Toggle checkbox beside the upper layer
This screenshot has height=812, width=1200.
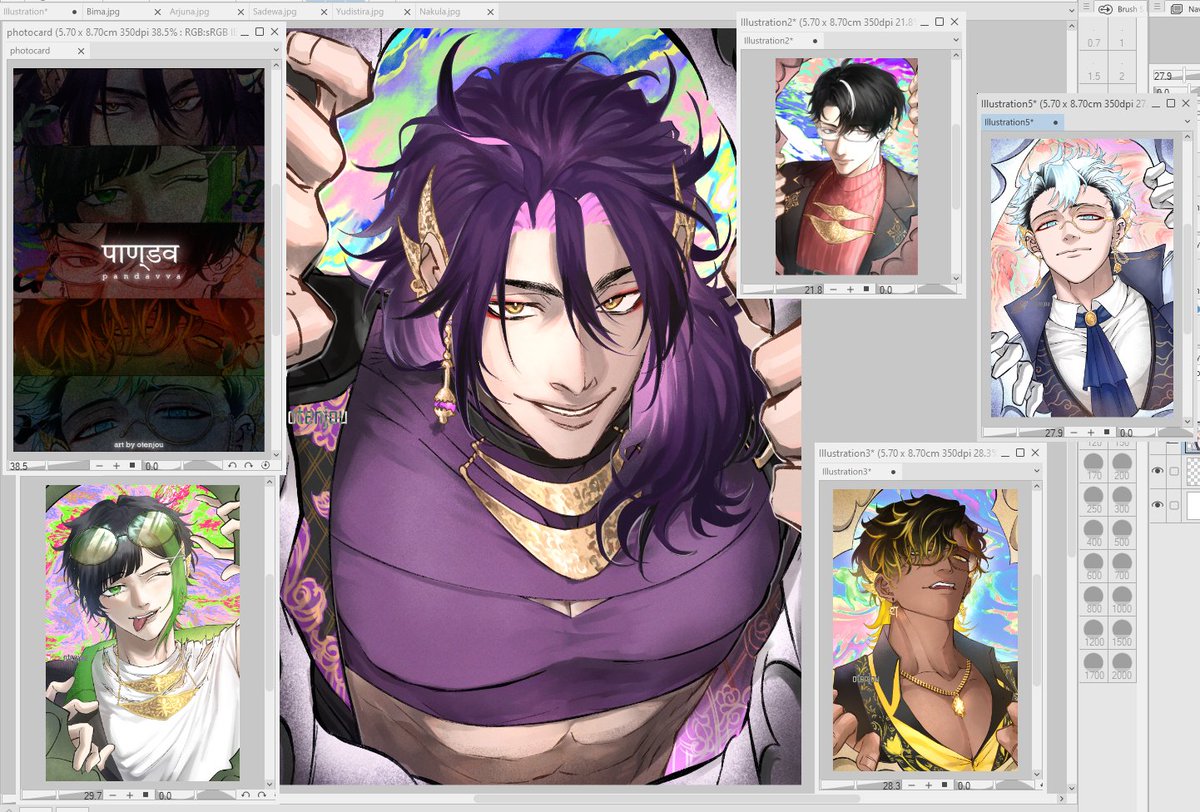point(1174,472)
